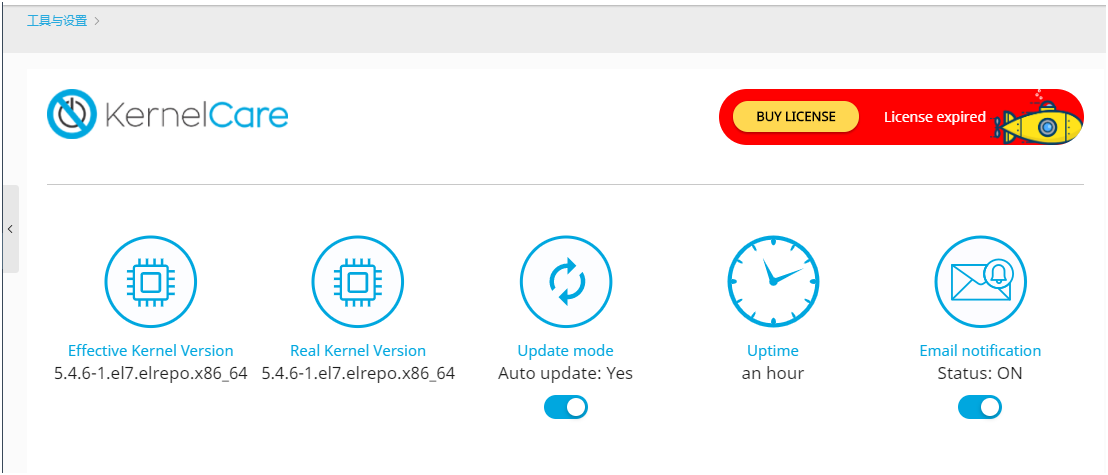Click the BUY LICENSE button
The width and height of the screenshot is (1108, 475).
796,117
